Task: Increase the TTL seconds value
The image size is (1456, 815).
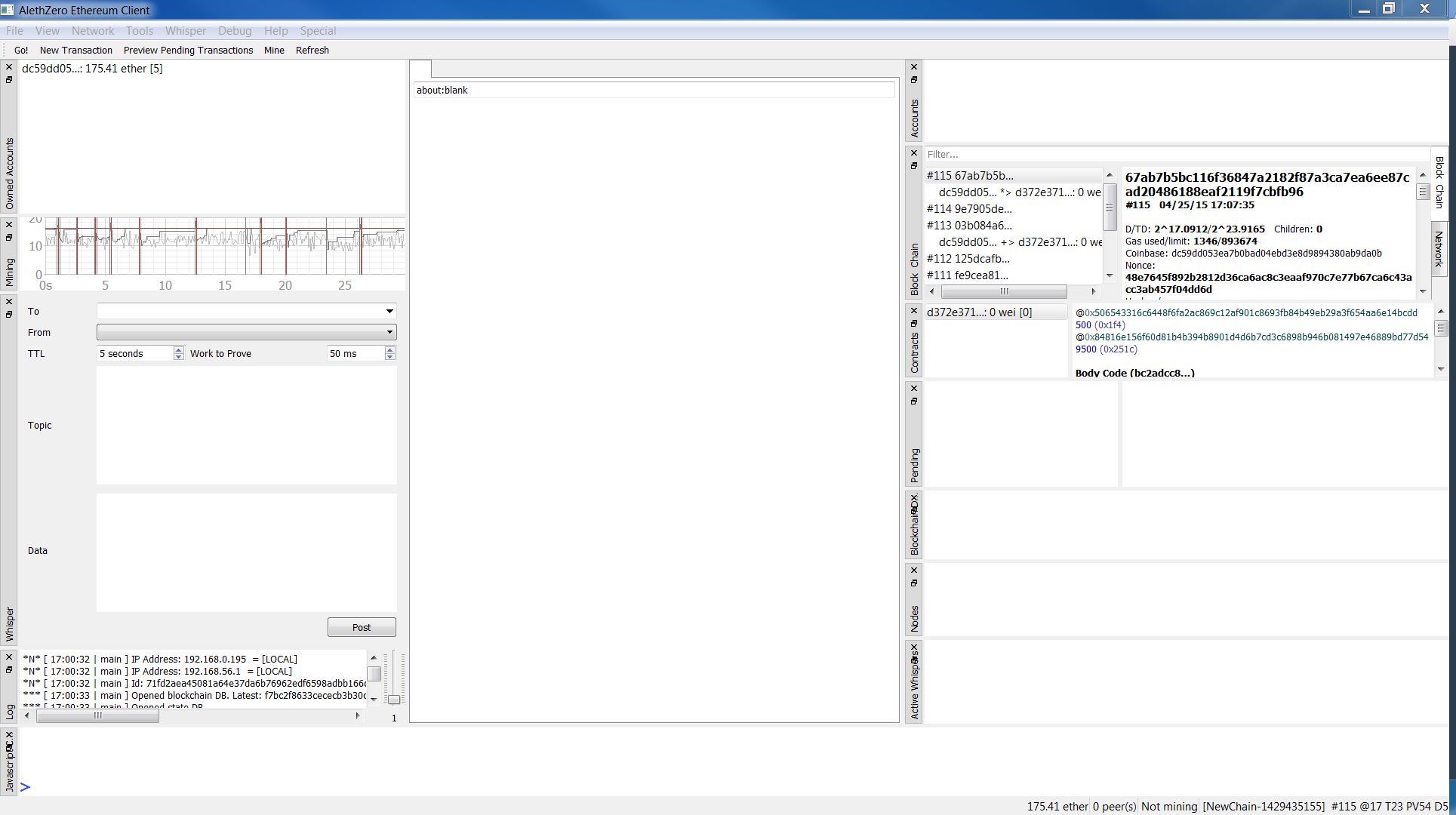Action: 178,350
